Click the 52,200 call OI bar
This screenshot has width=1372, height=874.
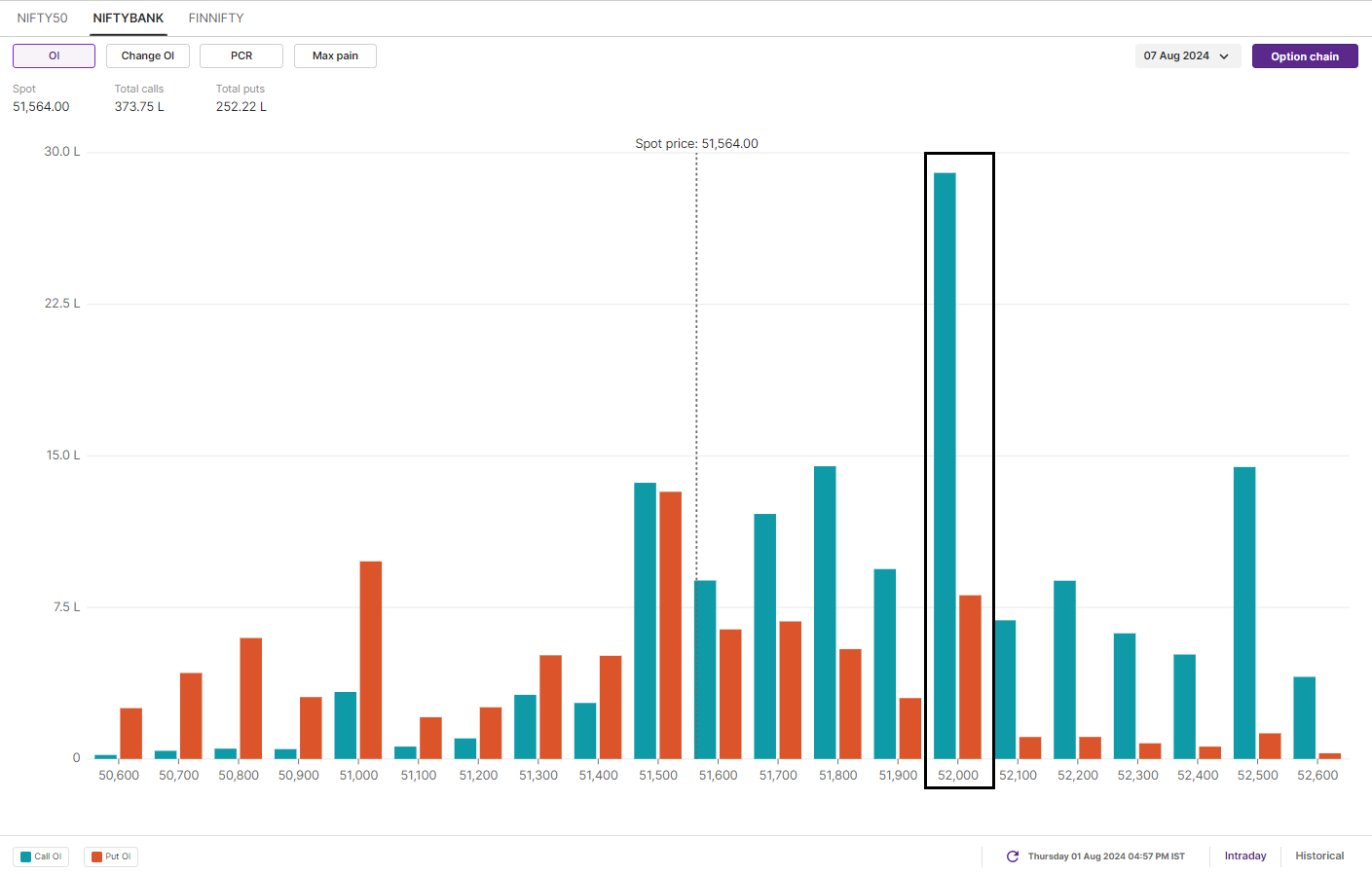[x=1064, y=670]
